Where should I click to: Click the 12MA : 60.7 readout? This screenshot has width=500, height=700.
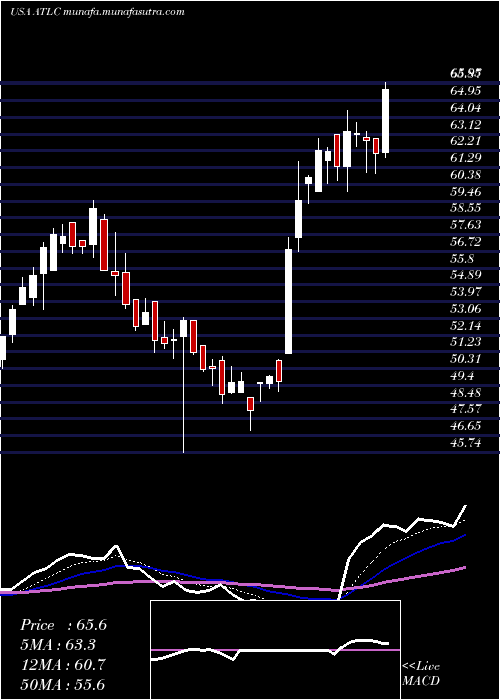coord(63,665)
